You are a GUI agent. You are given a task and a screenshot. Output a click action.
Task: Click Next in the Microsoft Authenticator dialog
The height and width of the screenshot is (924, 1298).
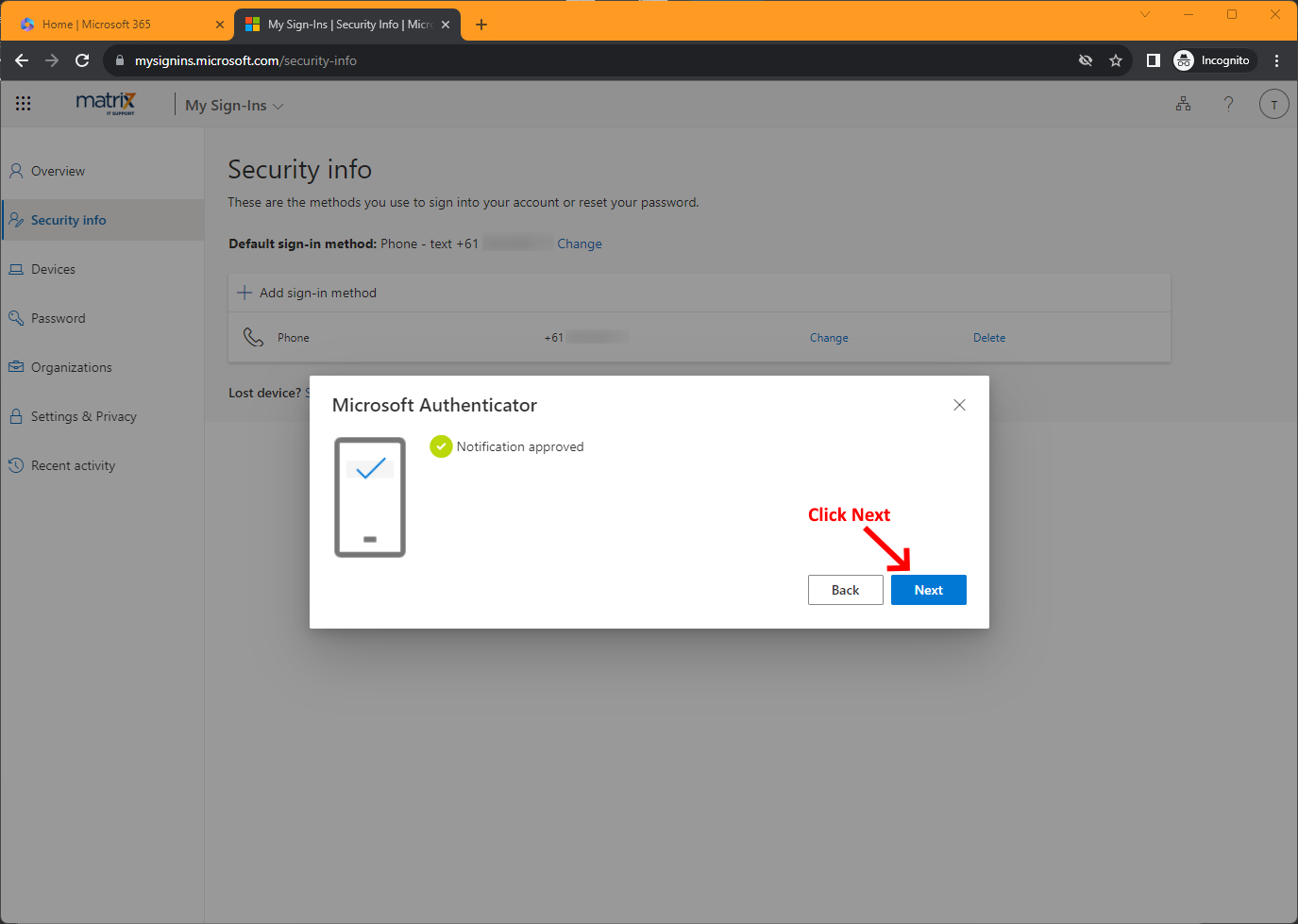coord(928,589)
